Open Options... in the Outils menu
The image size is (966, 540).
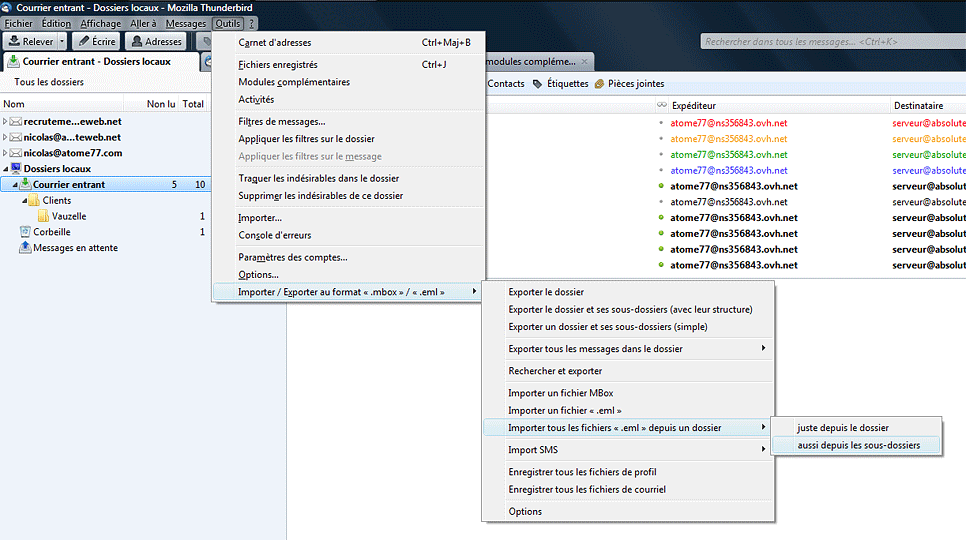point(349,274)
